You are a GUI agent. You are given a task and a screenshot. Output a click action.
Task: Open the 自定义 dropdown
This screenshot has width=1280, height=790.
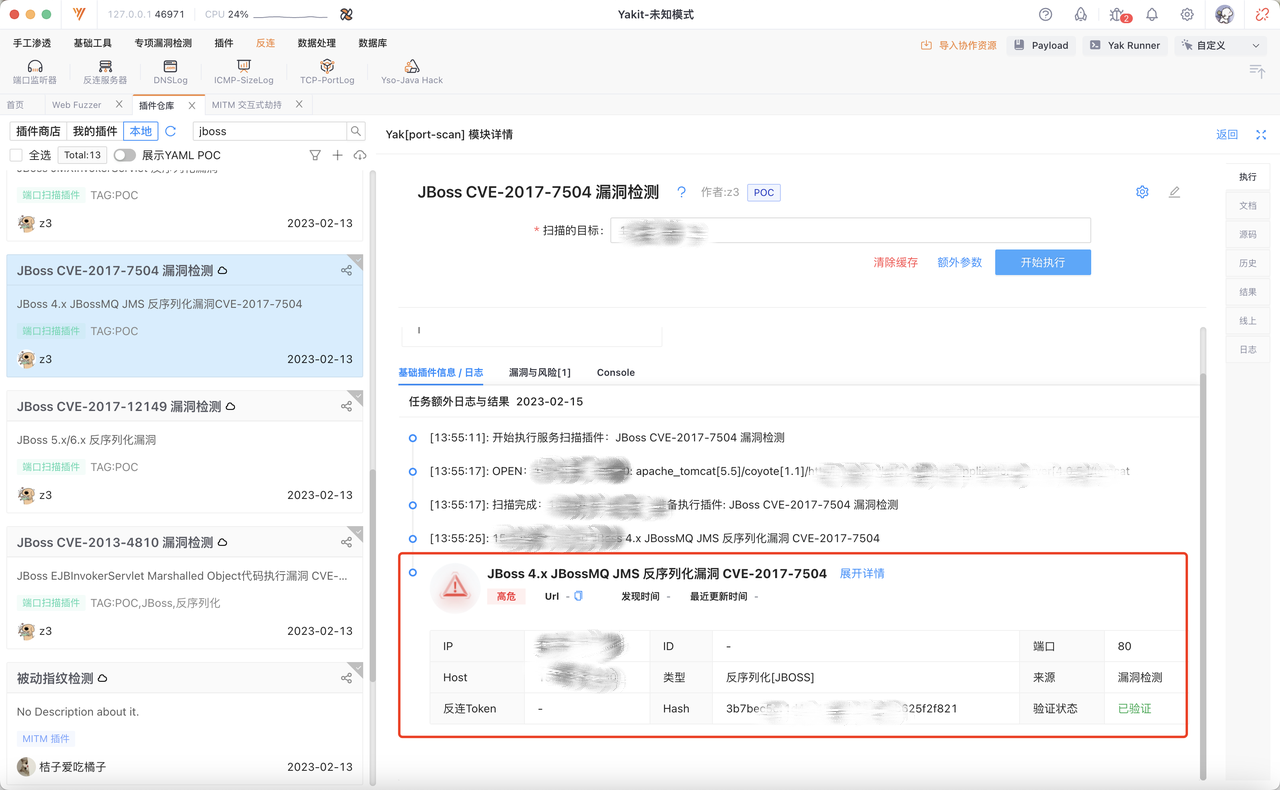coord(1219,45)
